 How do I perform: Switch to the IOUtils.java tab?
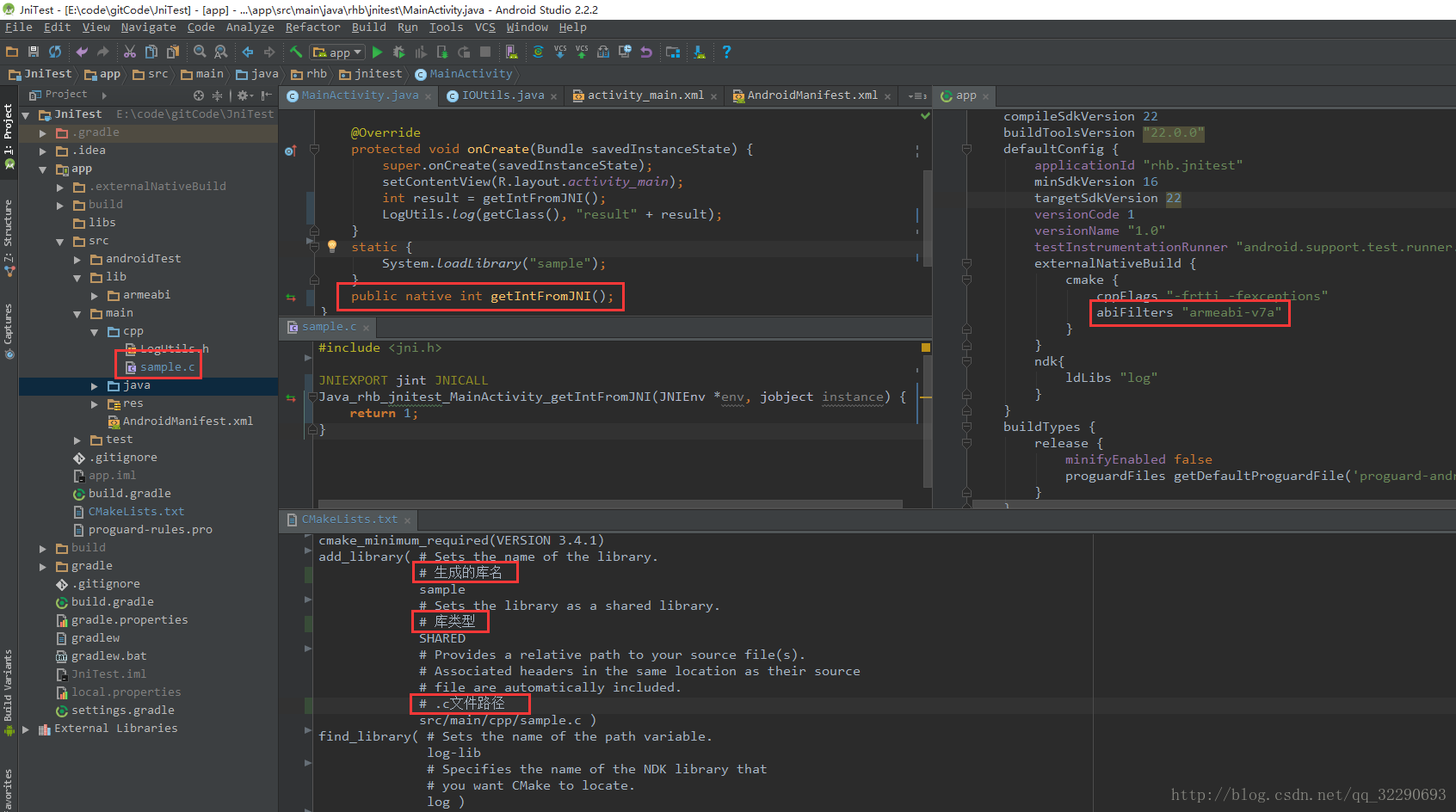(503, 95)
